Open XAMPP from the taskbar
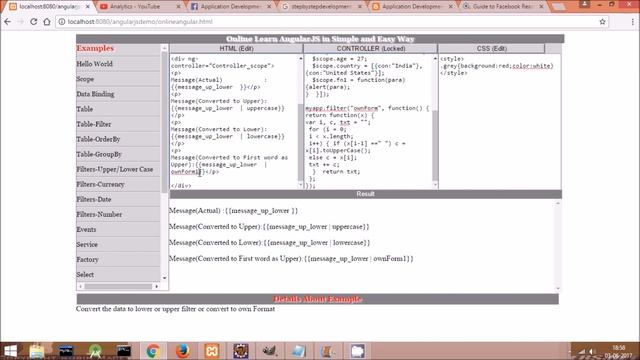Image resolution: width=640 pixels, height=360 pixels. coord(212,351)
